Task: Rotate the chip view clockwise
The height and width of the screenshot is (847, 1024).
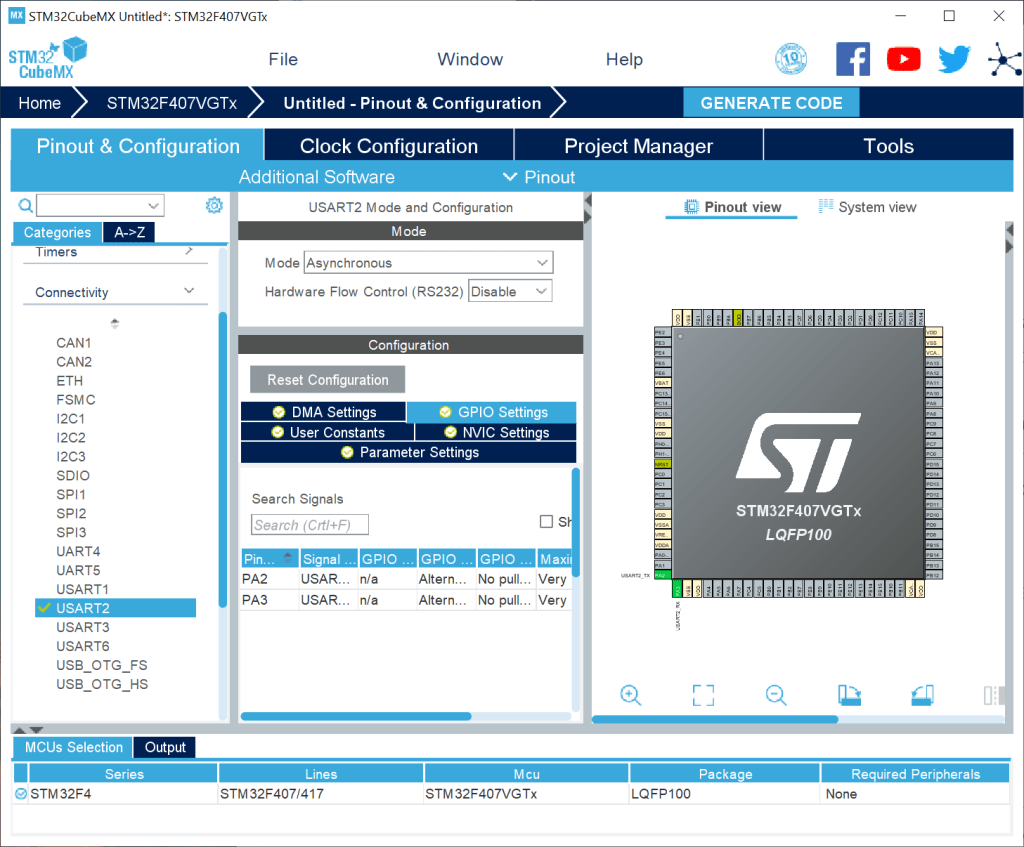Action: click(849, 695)
